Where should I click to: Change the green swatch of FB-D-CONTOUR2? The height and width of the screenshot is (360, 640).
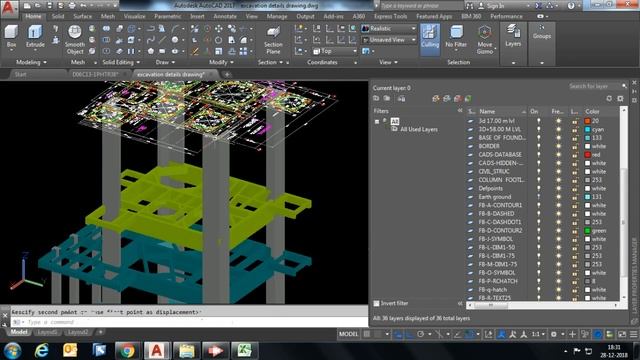[587, 231]
